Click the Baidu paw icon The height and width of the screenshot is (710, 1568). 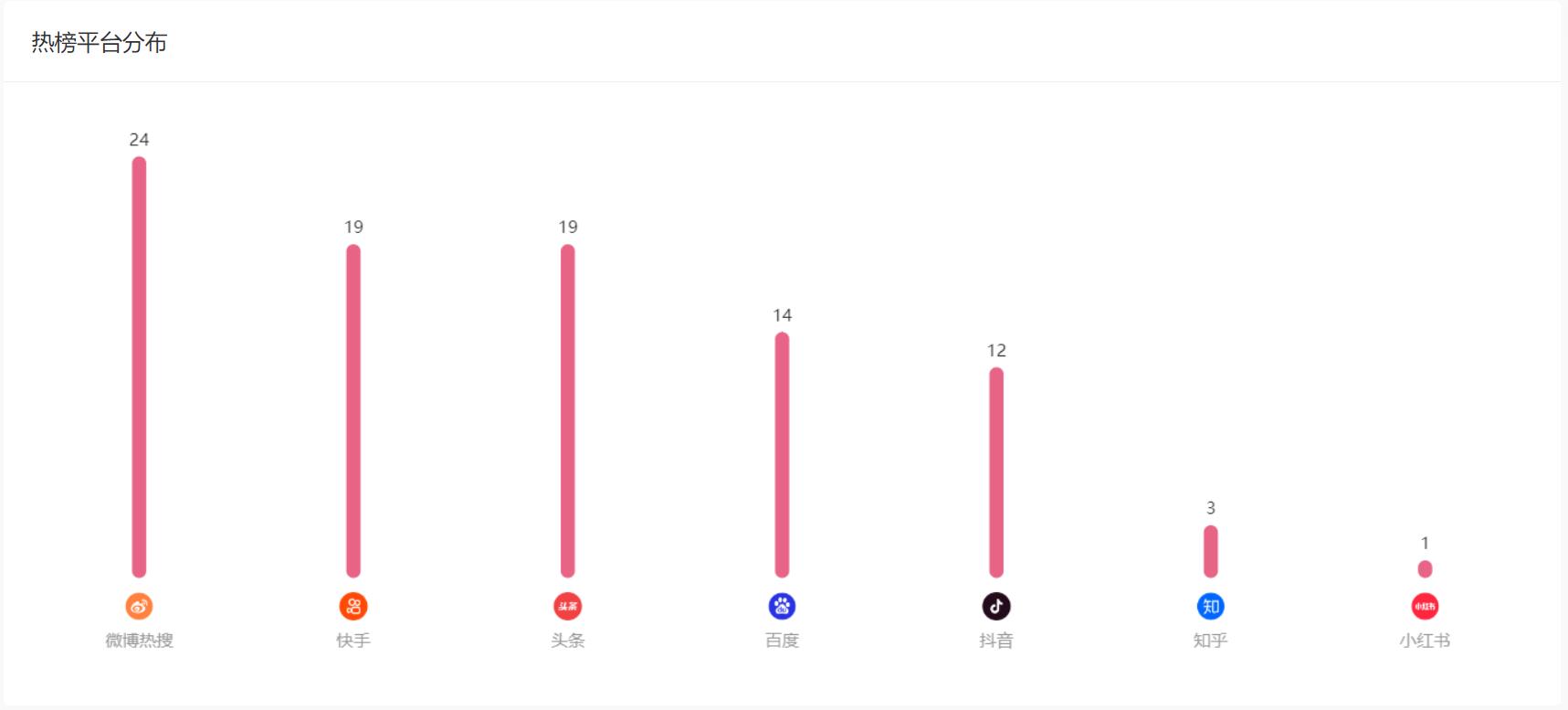click(782, 606)
